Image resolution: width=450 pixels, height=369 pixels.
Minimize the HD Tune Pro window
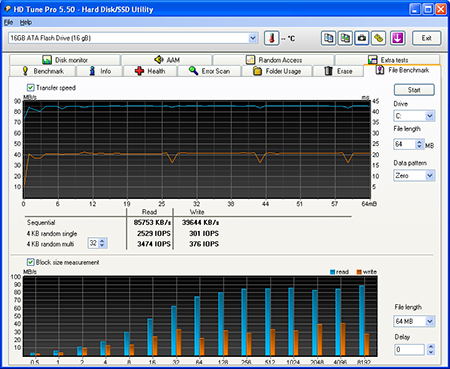click(415, 9)
